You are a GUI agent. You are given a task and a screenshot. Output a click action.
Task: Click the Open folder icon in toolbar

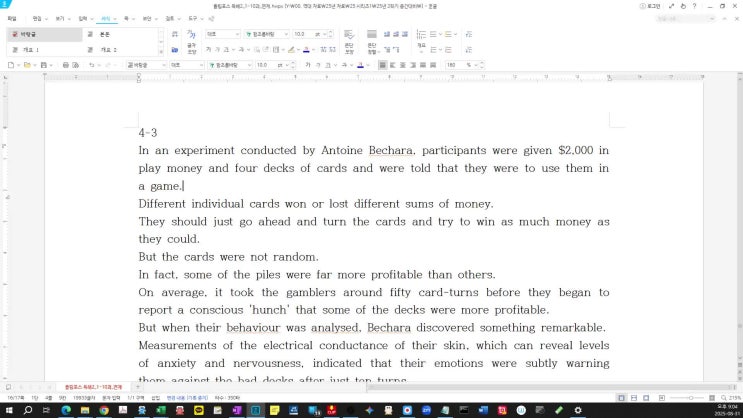[x=27, y=65]
